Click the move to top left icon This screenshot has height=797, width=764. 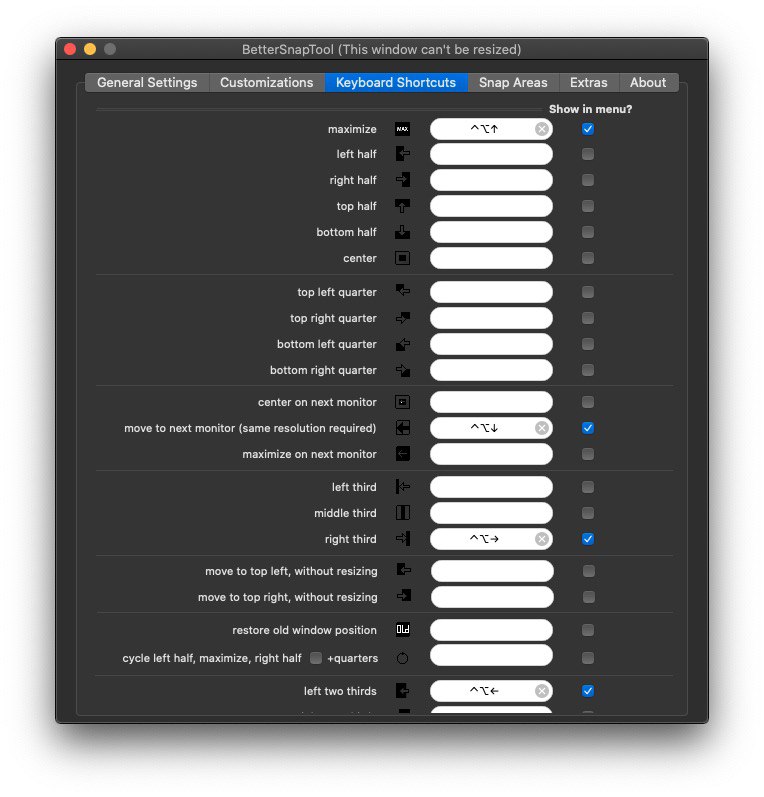click(404, 570)
